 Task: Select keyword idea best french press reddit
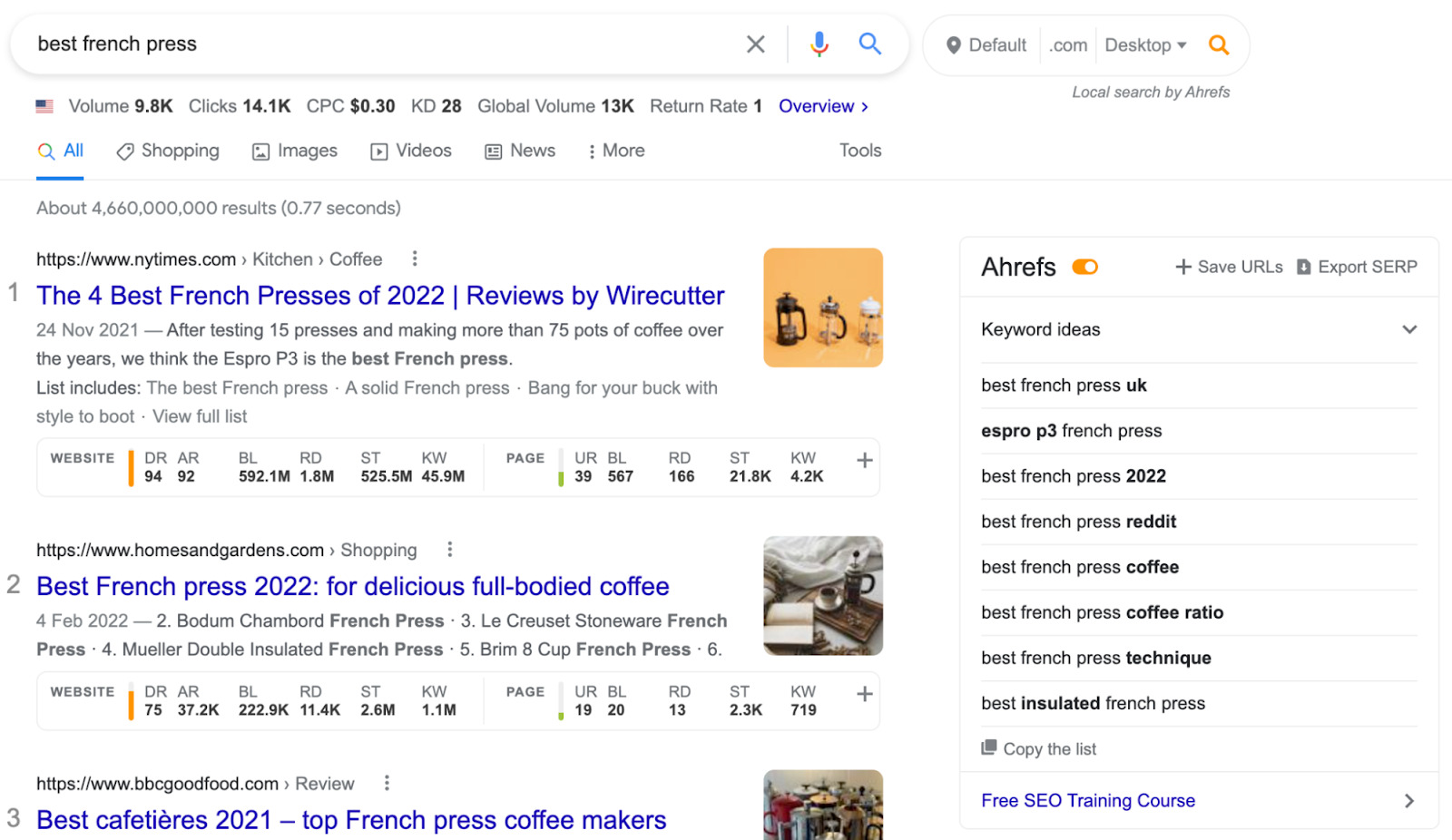click(x=1078, y=522)
